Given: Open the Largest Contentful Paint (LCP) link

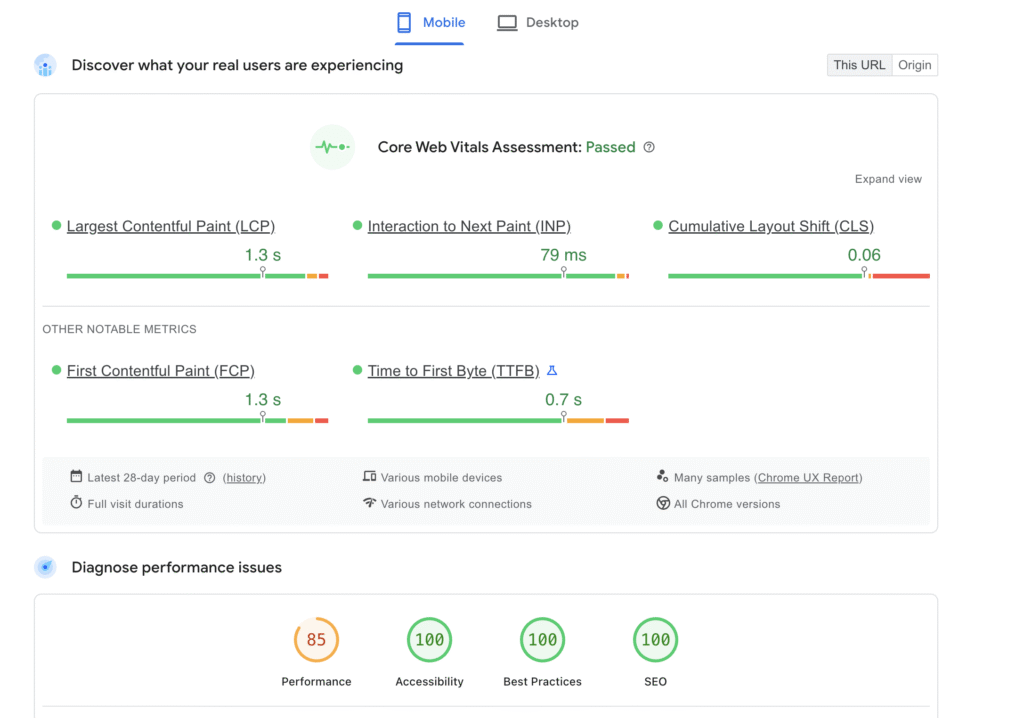Looking at the screenshot, I should [x=170, y=226].
